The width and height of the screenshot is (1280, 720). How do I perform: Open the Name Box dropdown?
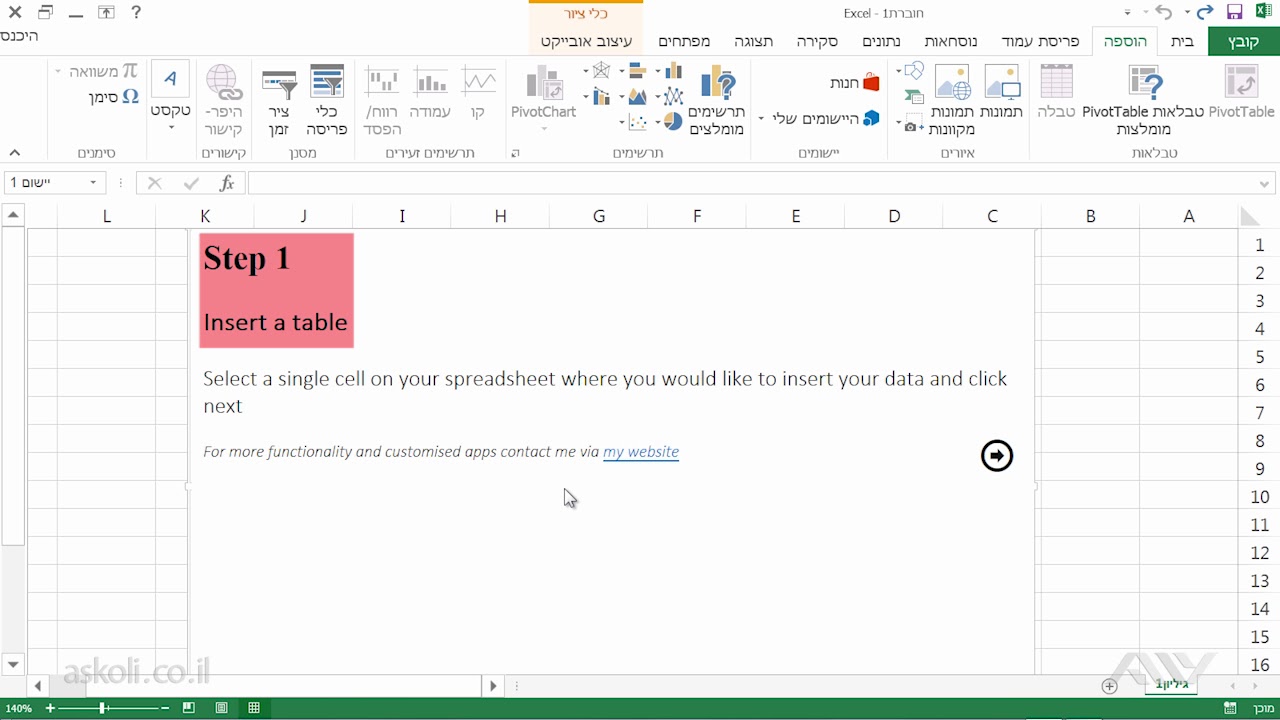point(93,183)
